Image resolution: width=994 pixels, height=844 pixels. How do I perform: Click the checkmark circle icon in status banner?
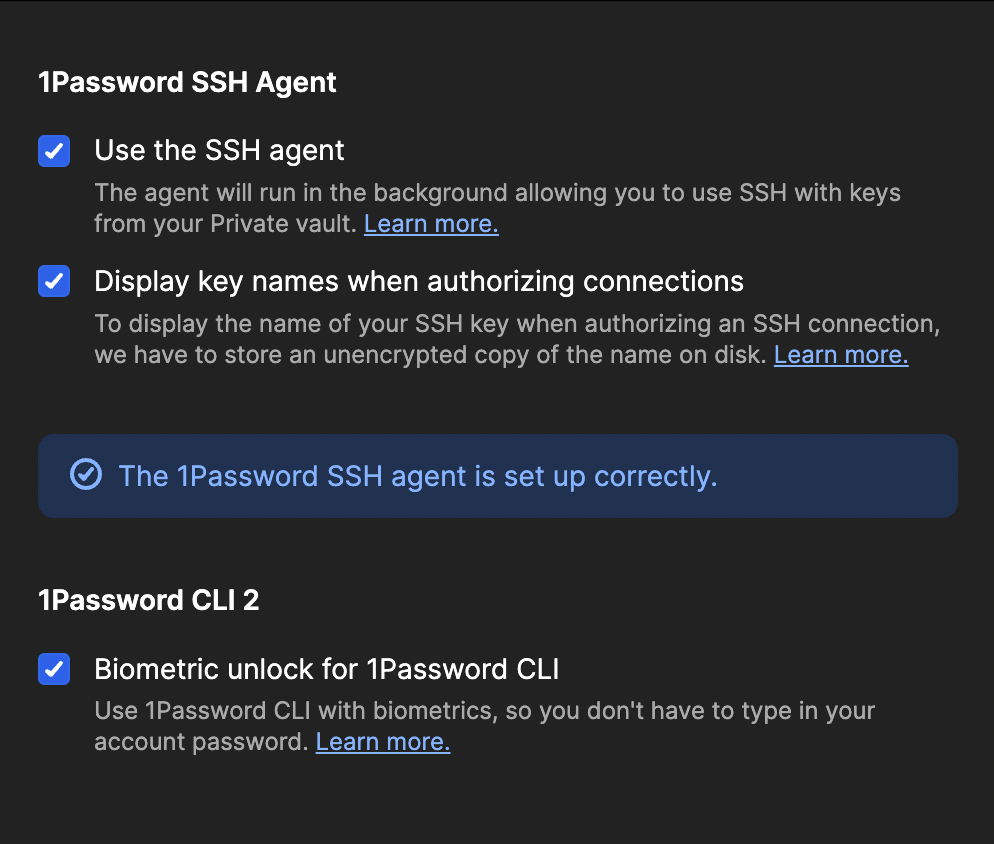86,475
